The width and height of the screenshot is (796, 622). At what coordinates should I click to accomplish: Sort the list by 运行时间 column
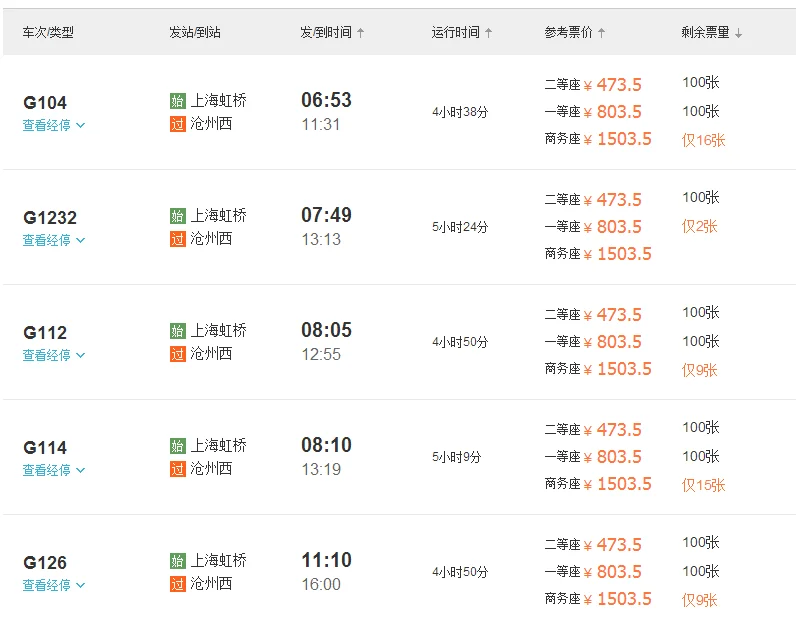[x=462, y=33]
